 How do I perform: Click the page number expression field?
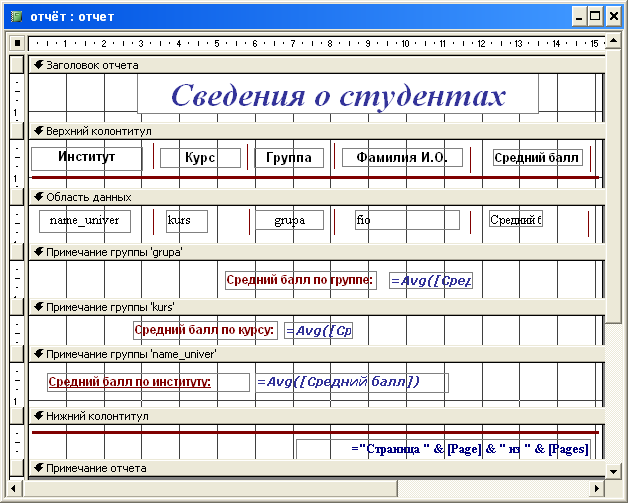pos(443,449)
